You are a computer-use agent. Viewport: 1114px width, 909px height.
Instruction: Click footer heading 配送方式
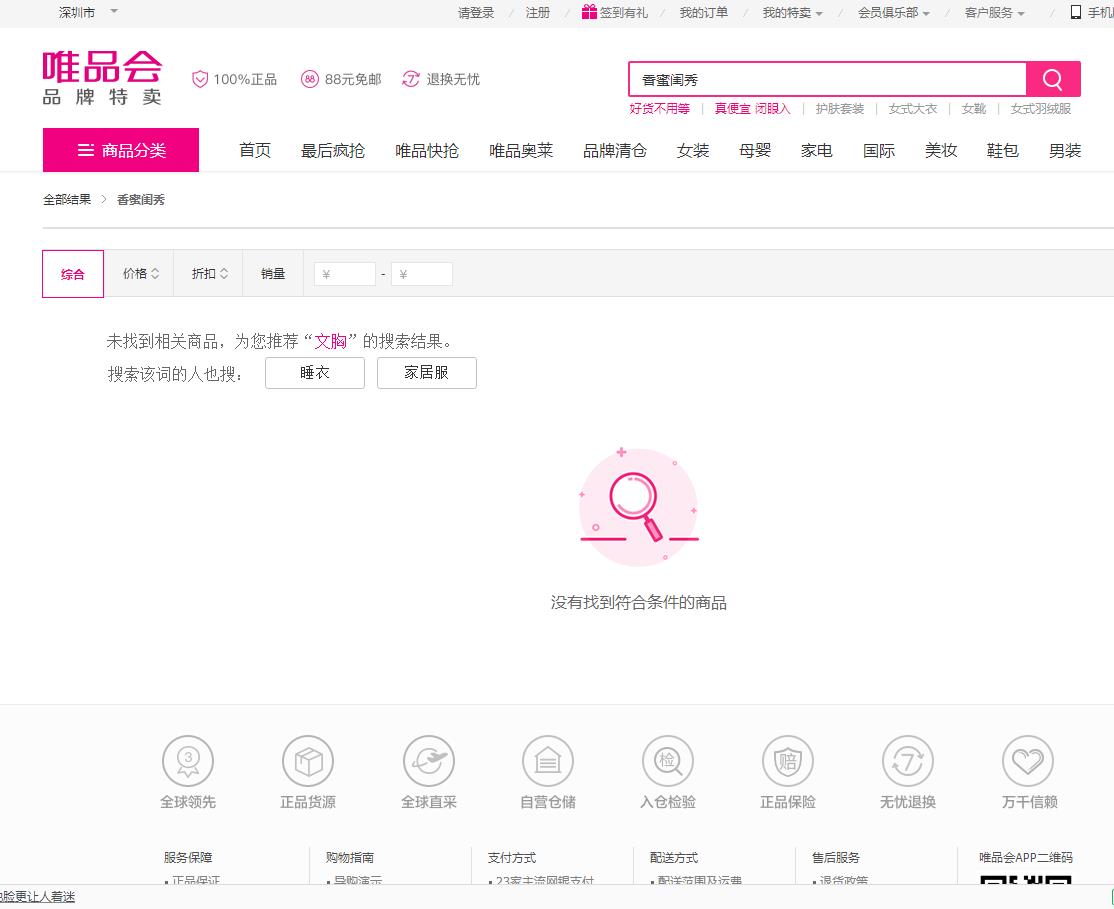pyautogui.click(x=674, y=857)
